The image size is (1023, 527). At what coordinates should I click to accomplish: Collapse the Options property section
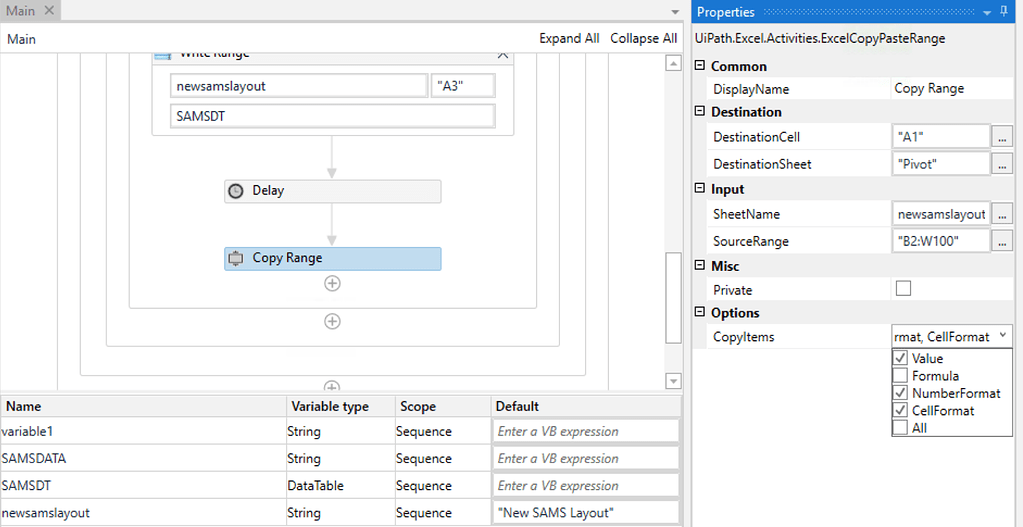coord(700,312)
